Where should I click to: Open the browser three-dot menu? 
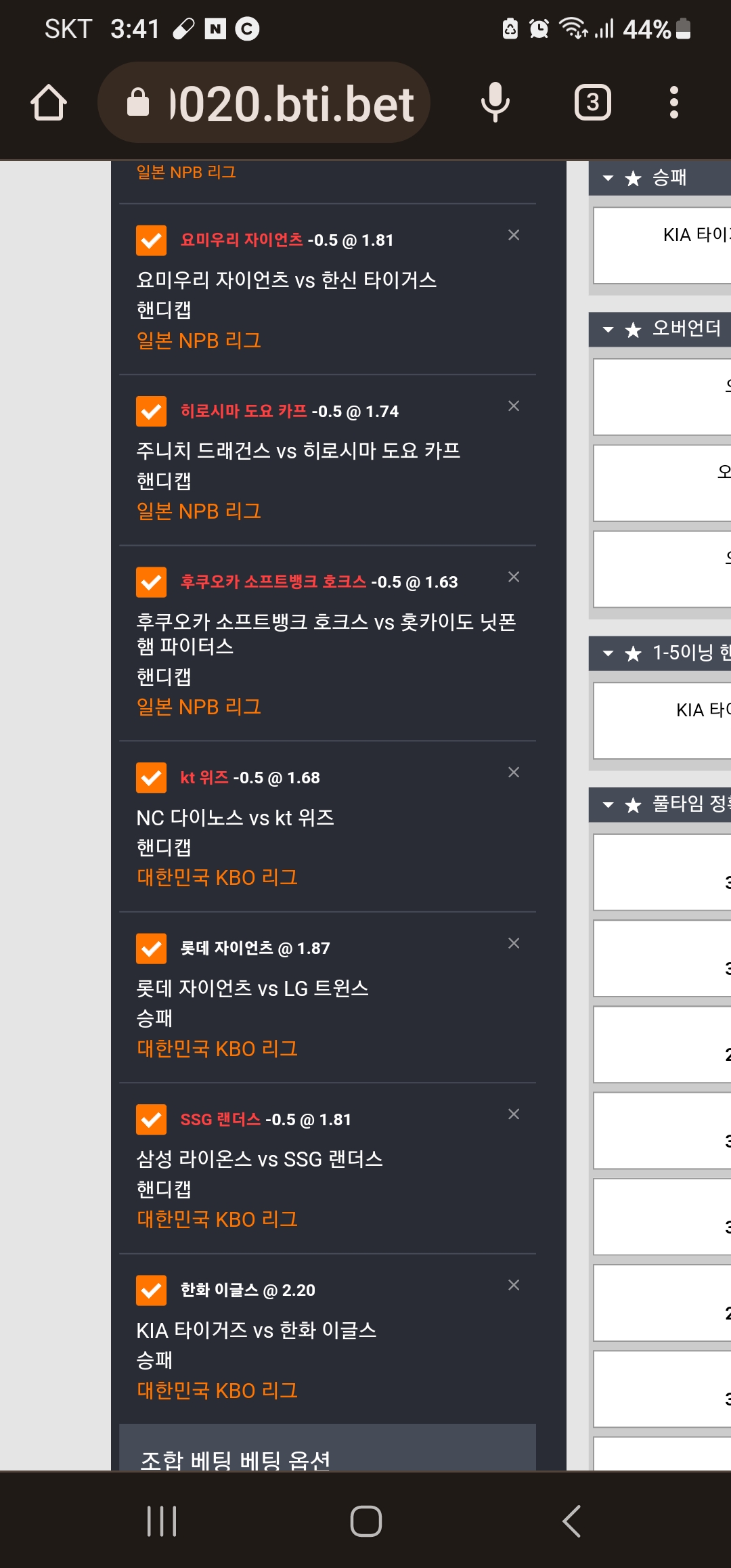click(x=673, y=103)
